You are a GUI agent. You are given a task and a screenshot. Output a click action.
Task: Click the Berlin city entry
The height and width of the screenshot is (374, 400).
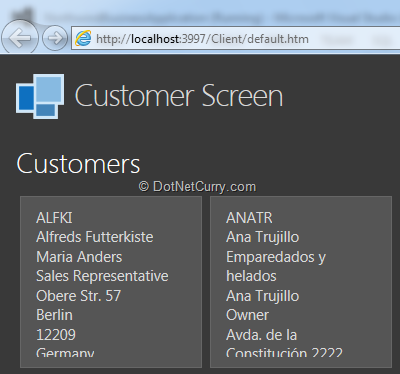tap(54, 315)
